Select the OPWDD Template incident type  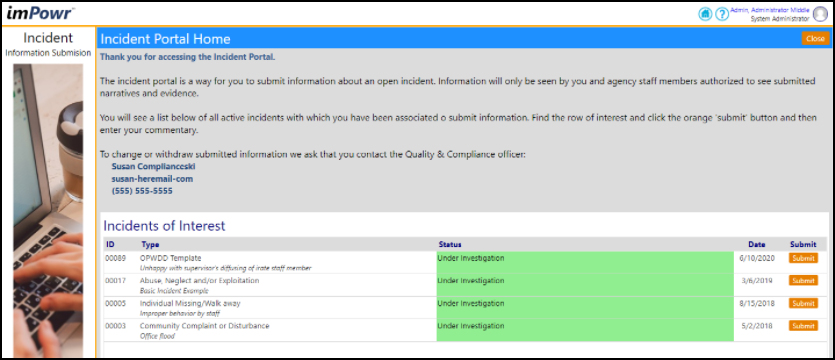tap(170, 258)
